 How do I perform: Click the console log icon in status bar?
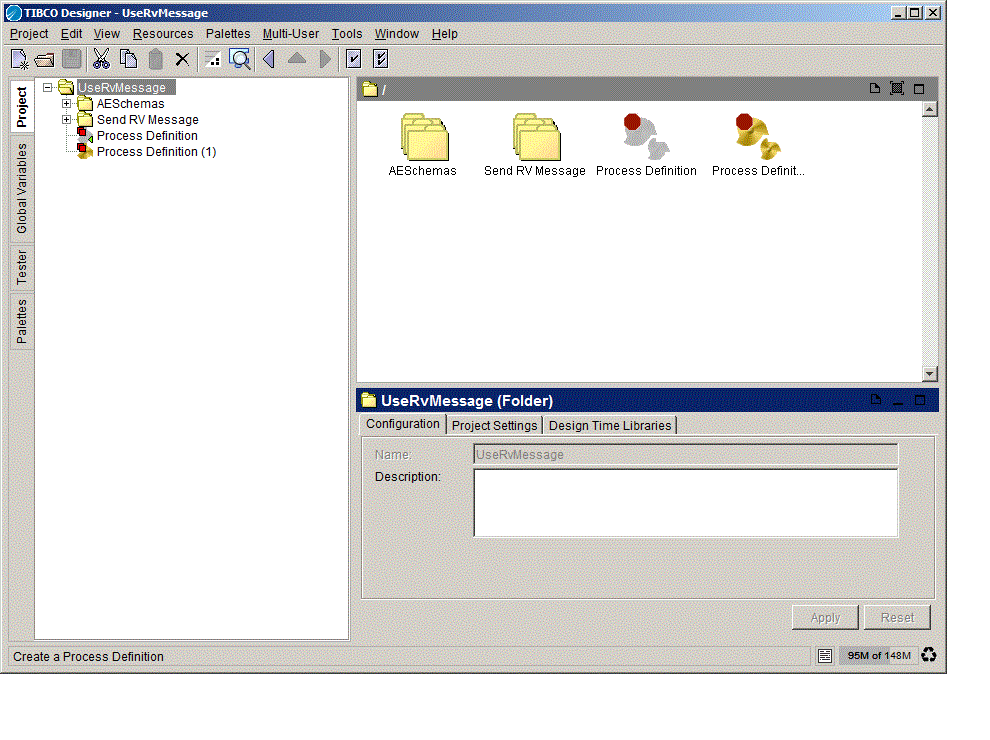point(825,655)
